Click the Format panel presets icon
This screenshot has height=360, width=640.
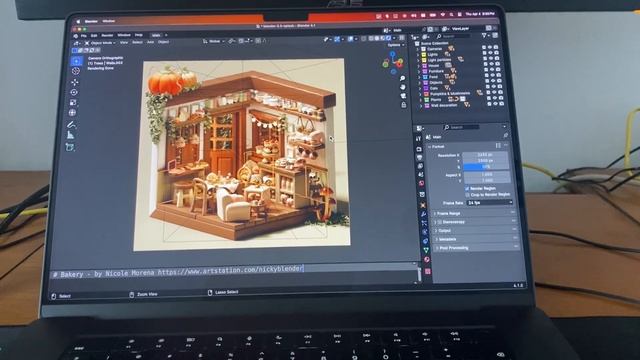[x=498, y=145]
